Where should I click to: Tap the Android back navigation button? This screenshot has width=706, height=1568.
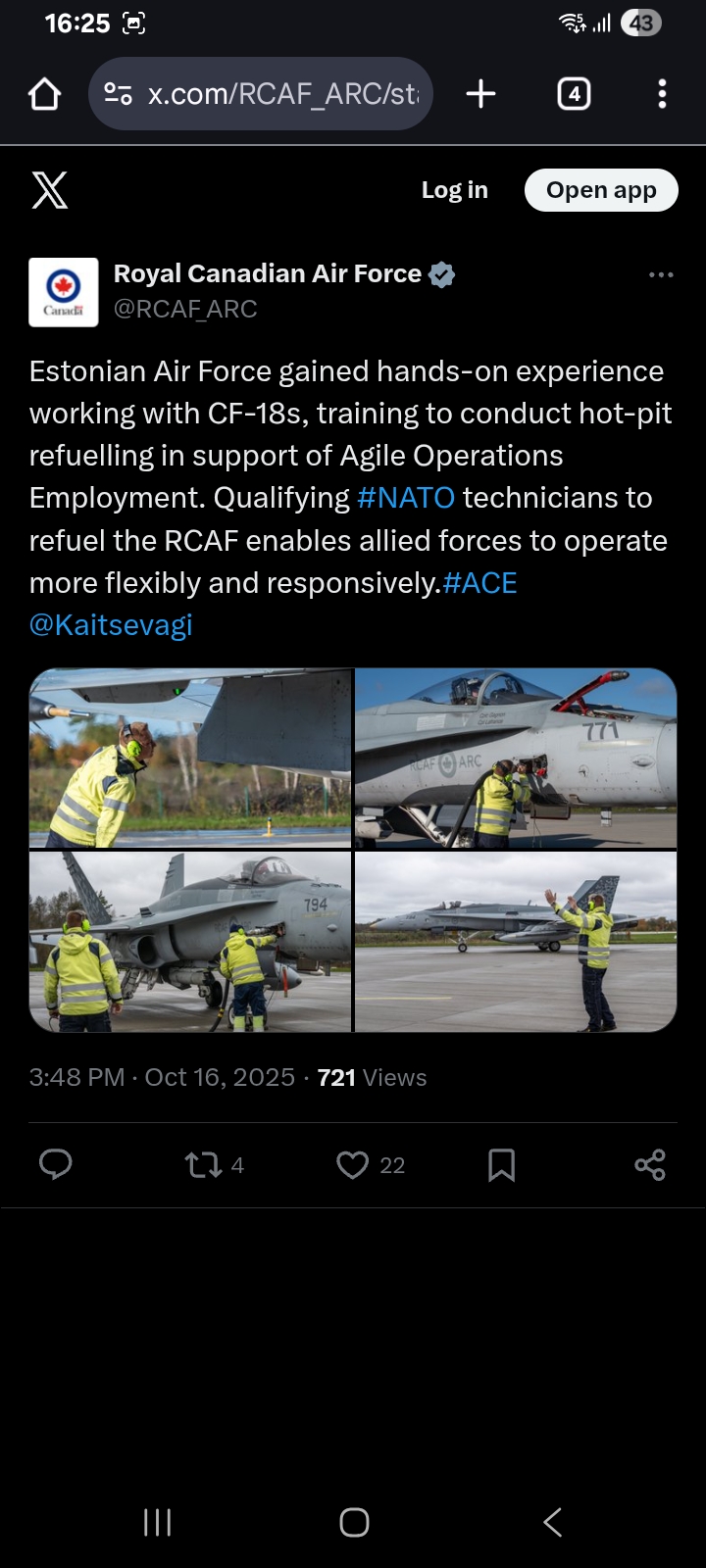[552, 1522]
